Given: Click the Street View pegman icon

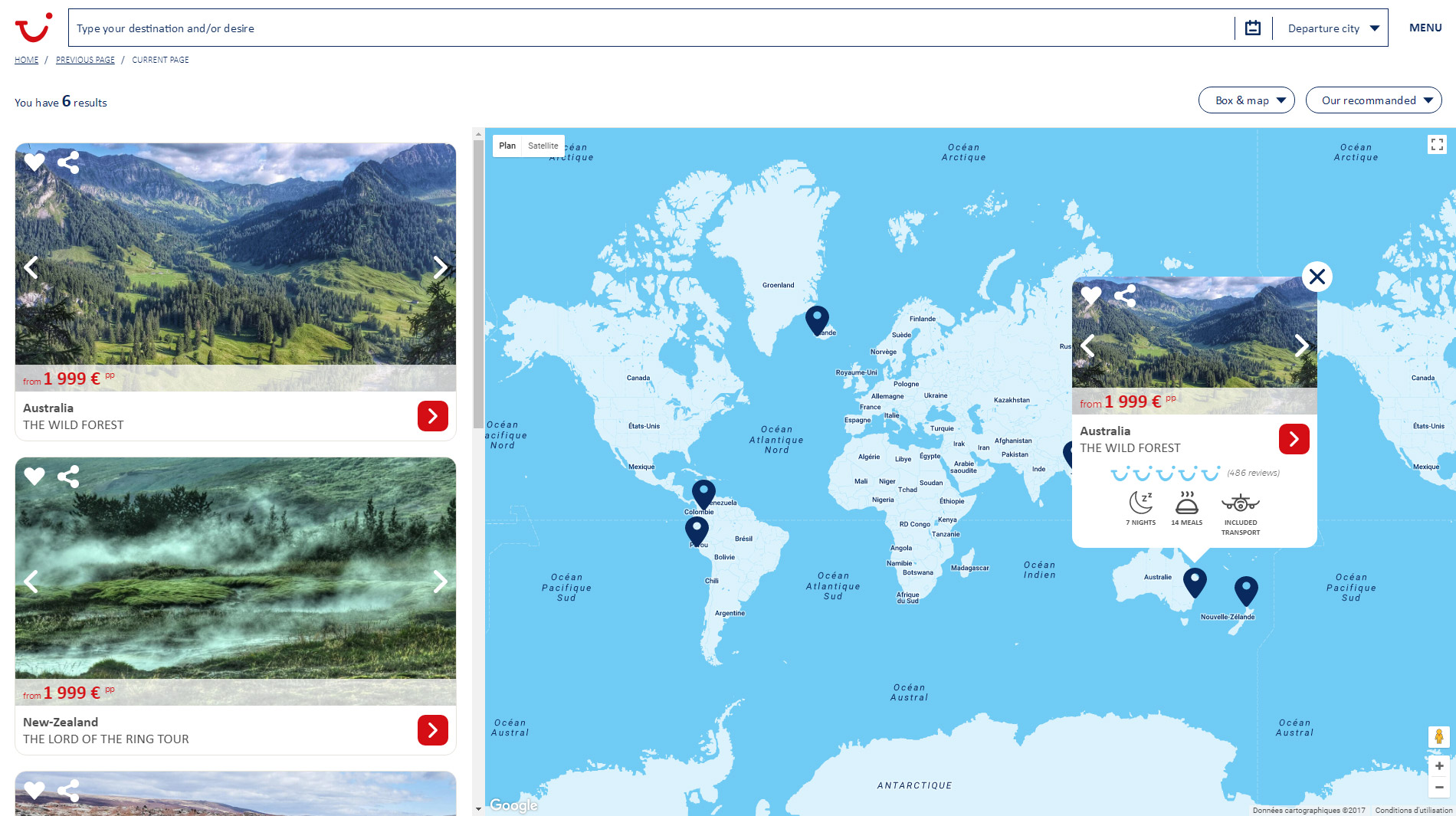Looking at the screenshot, I should coord(1438,736).
